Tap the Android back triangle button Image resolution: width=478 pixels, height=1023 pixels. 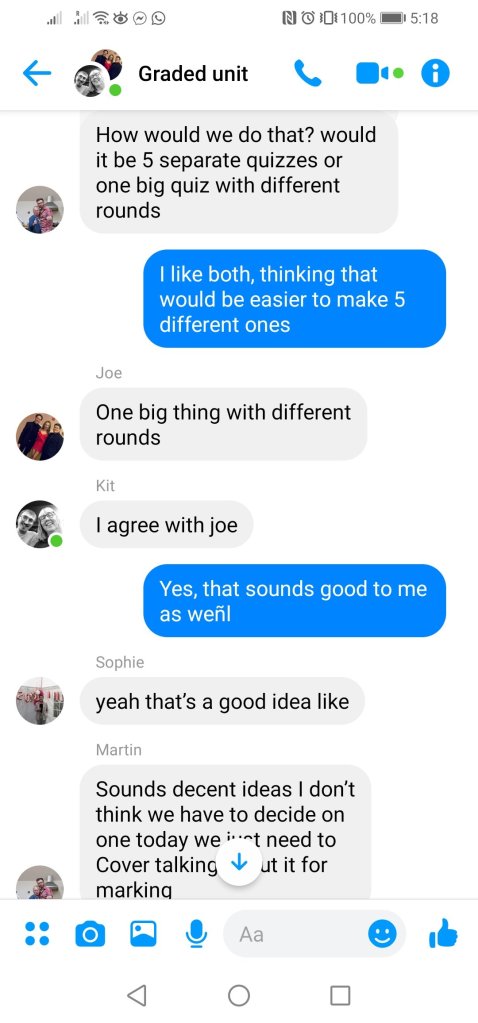tap(136, 995)
